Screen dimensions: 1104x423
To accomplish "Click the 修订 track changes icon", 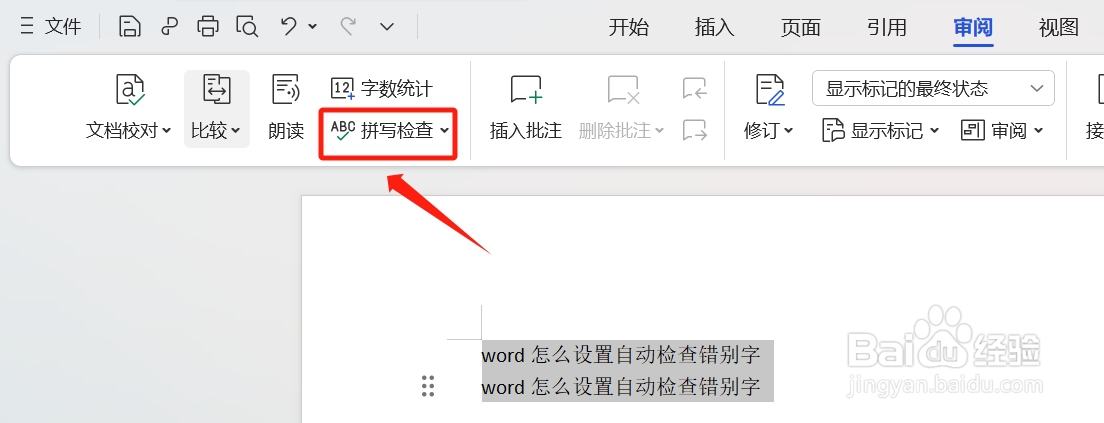I will [x=770, y=89].
